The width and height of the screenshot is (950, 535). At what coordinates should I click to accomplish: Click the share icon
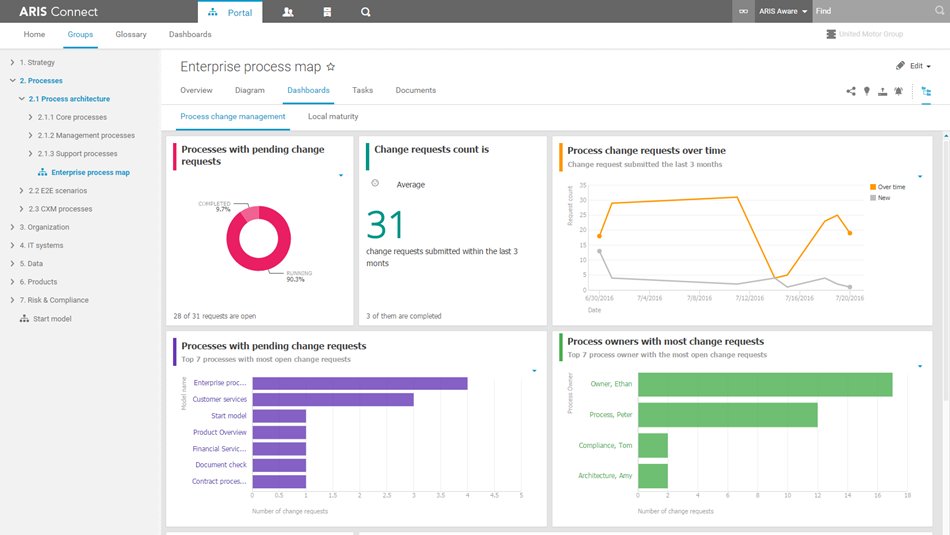coord(851,91)
